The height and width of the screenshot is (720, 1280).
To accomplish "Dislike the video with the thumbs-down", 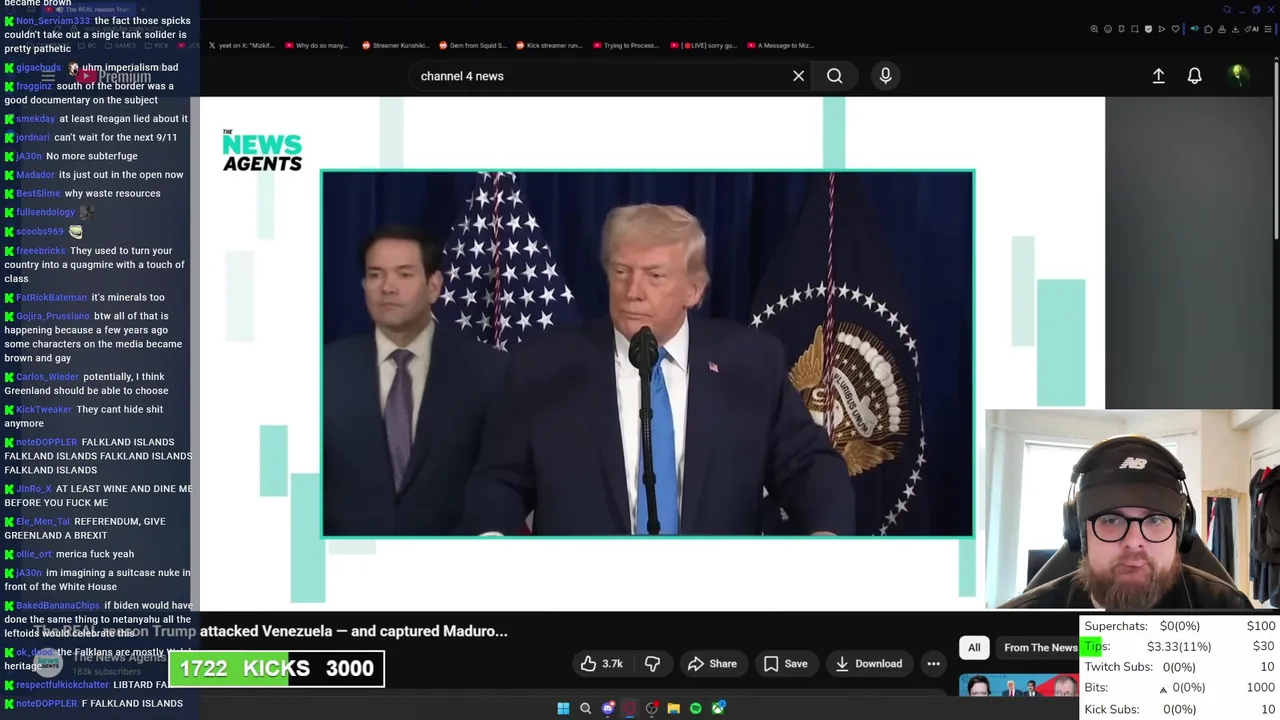I will pyautogui.click(x=652, y=663).
